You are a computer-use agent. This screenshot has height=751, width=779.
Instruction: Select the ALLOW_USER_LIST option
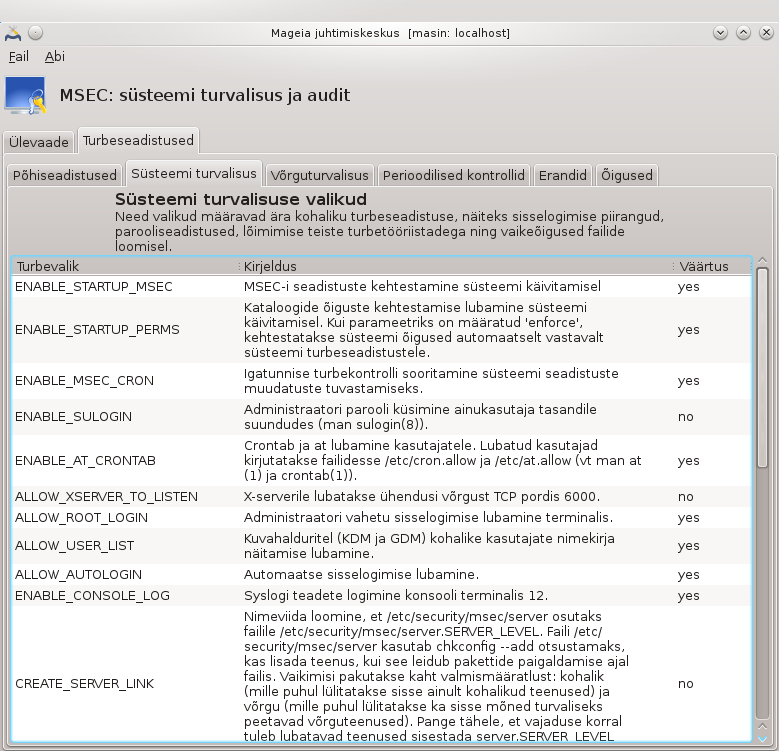(x=382, y=546)
